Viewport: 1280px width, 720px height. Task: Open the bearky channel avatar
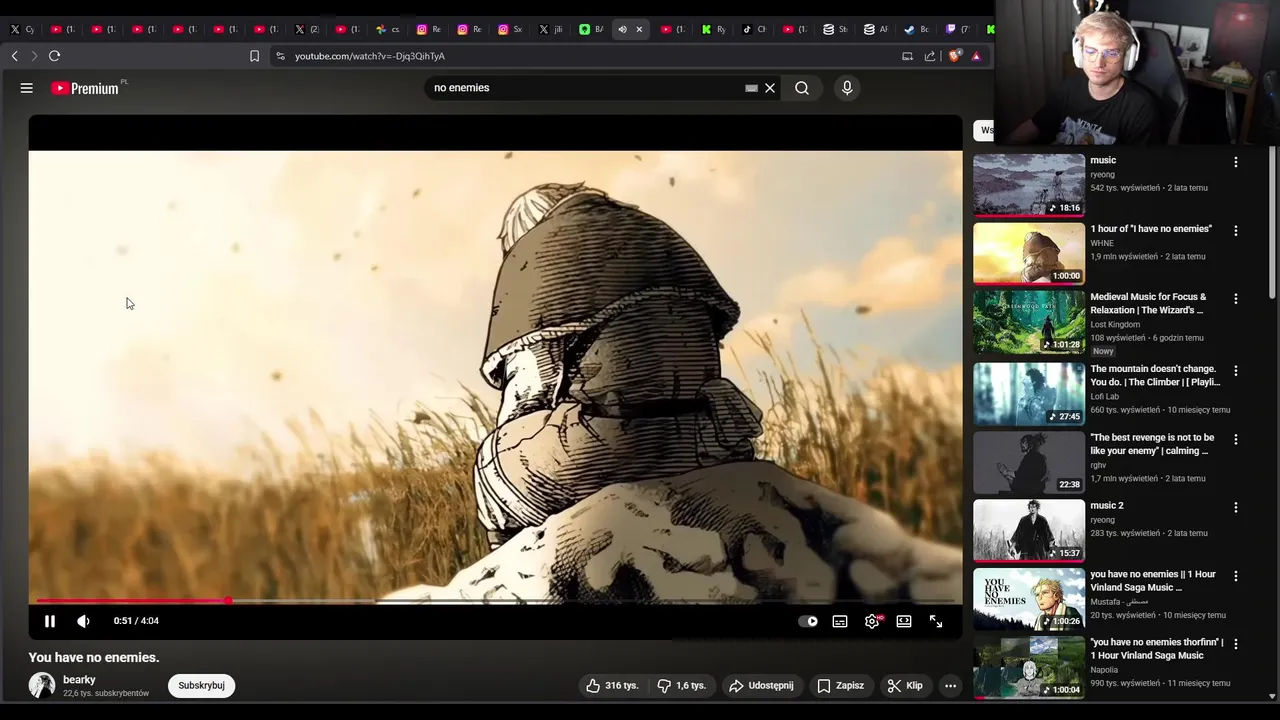[42, 686]
